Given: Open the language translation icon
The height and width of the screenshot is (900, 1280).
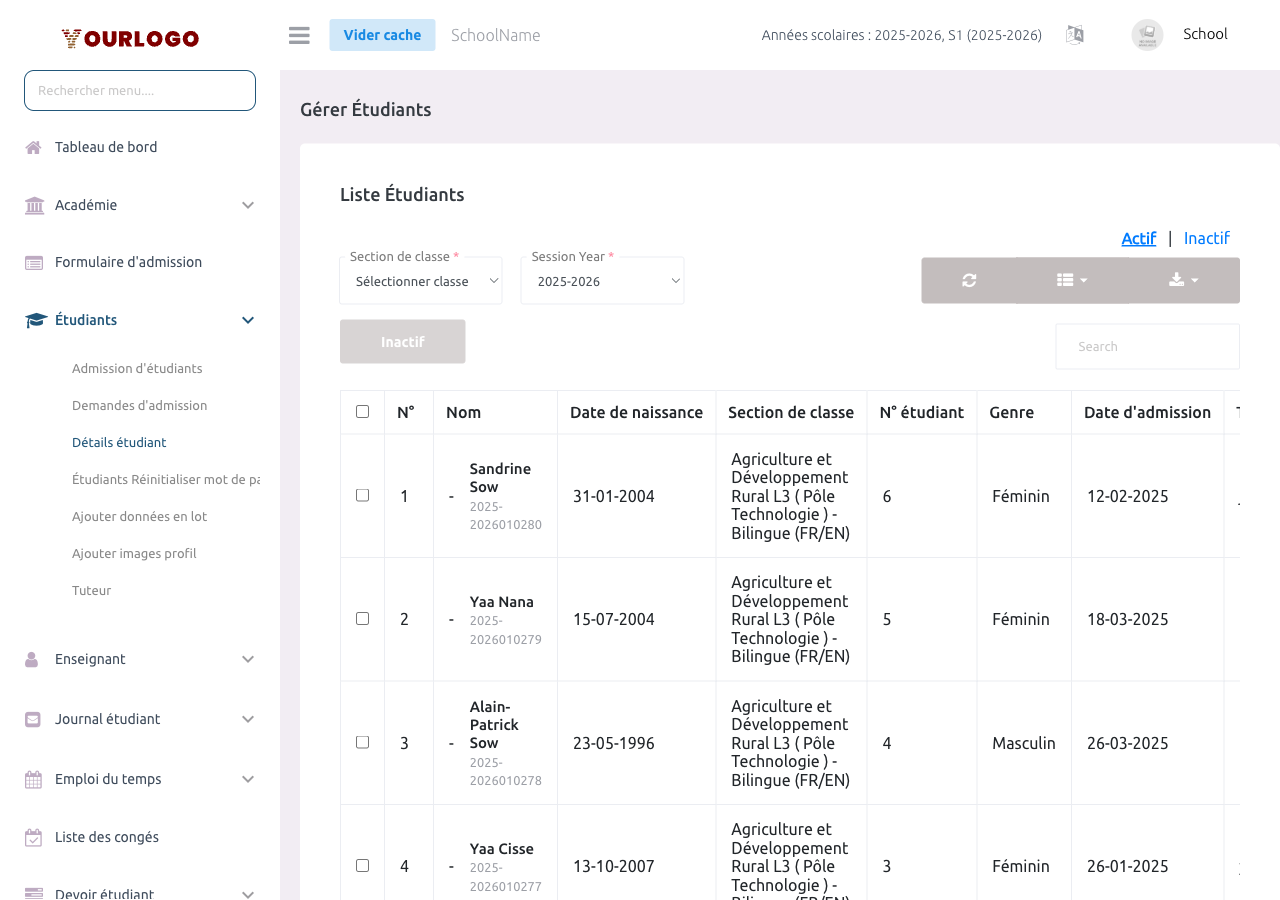Looking at the screenshot, I should coord(1075,35).
